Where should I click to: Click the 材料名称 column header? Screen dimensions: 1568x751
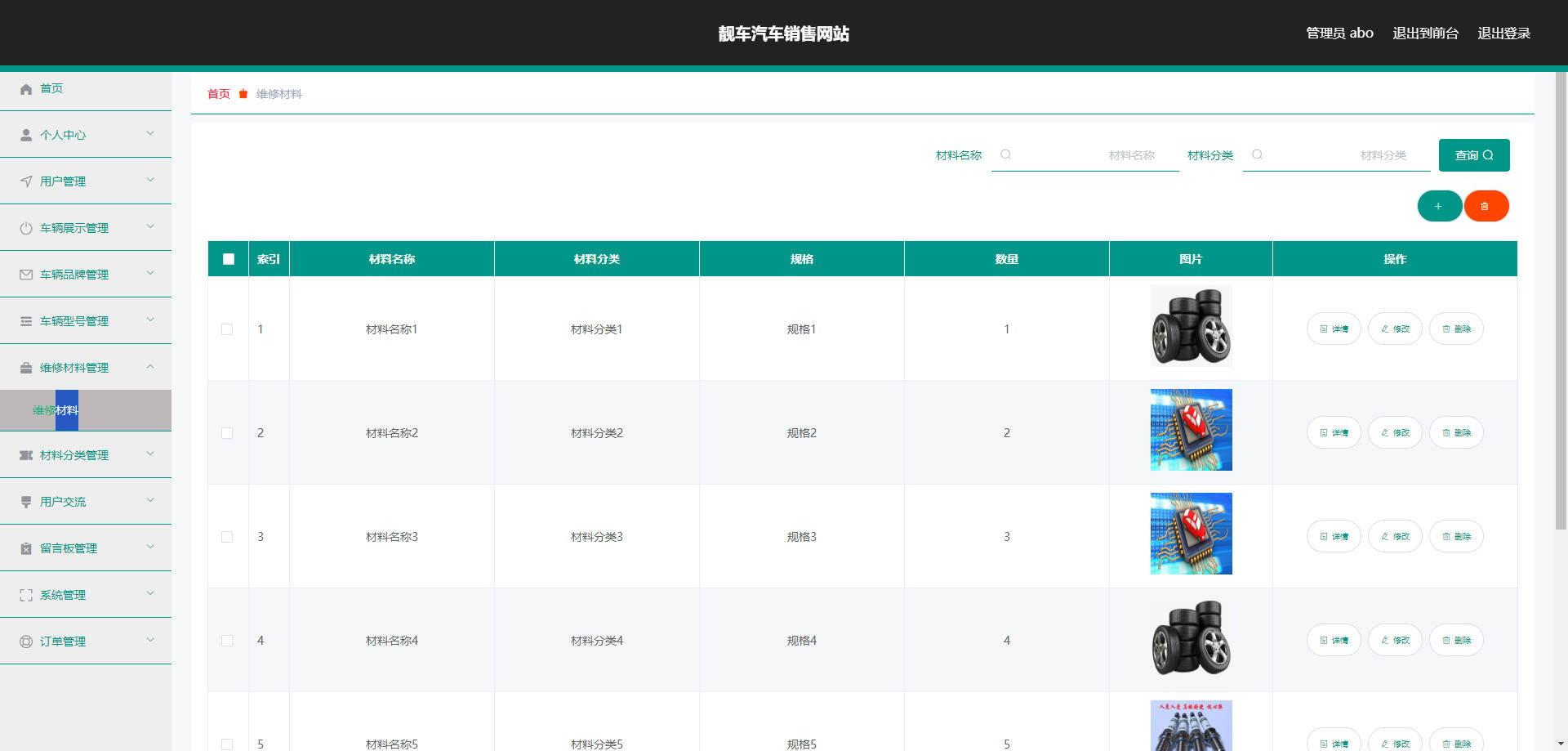[x=392, y=259]
